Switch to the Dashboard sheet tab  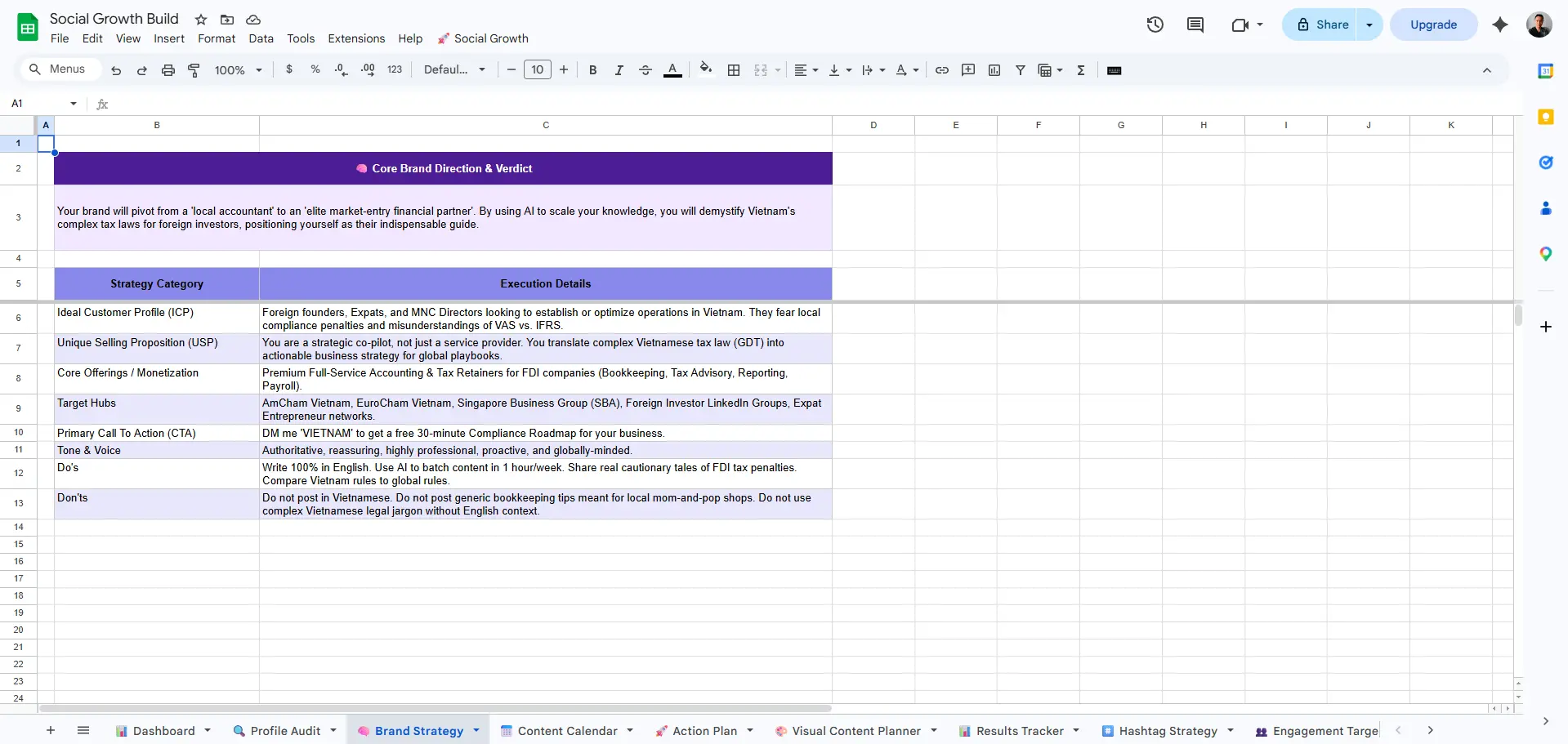click(x=163, y=731)
